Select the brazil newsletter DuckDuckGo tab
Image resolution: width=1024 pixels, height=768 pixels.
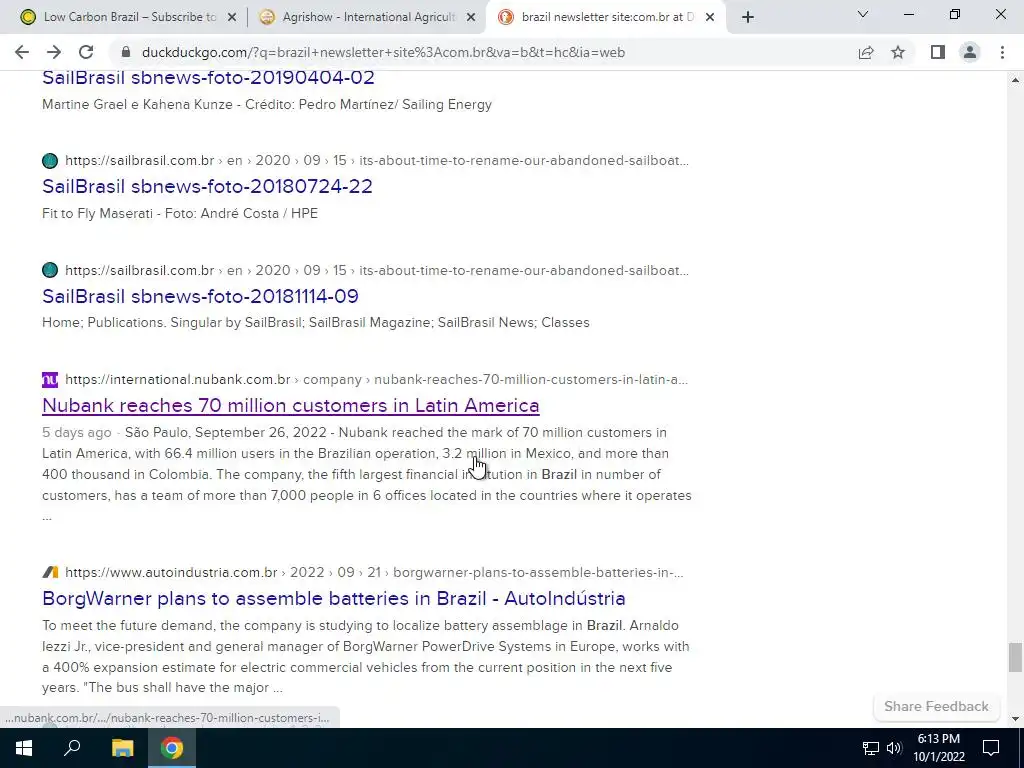(605, 18)
